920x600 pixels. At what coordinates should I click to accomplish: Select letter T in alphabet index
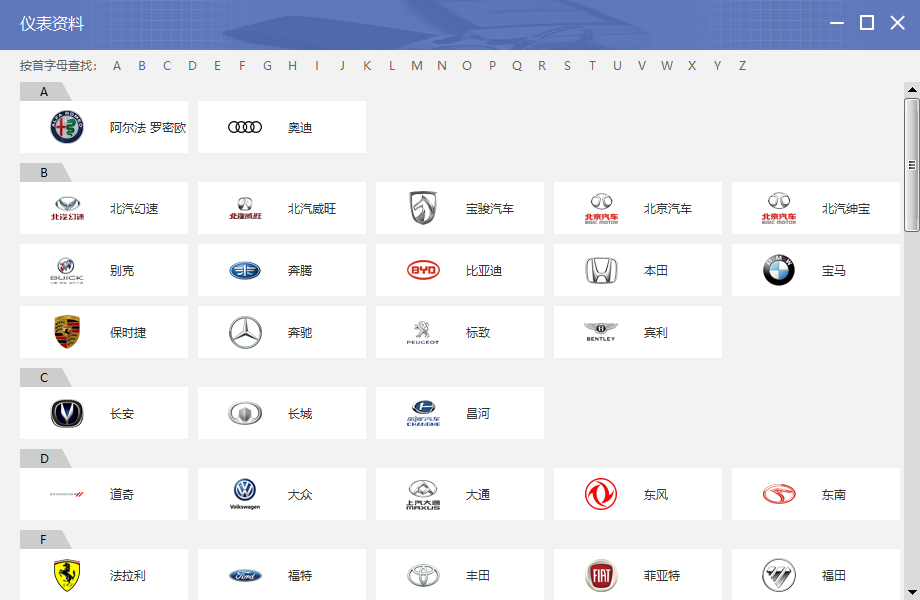pos(592,66)
